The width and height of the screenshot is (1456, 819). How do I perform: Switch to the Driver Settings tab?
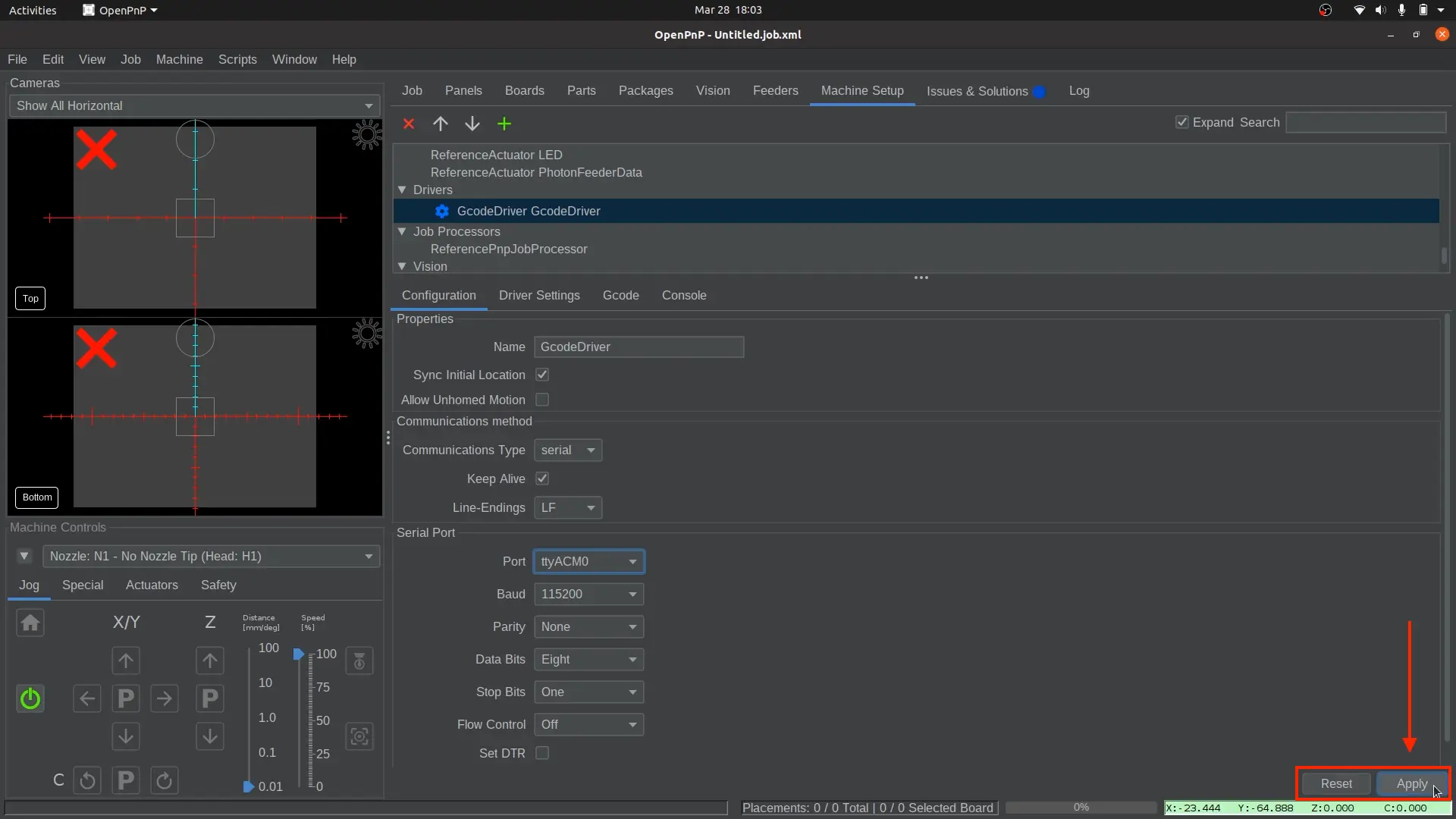coord(539,296)
